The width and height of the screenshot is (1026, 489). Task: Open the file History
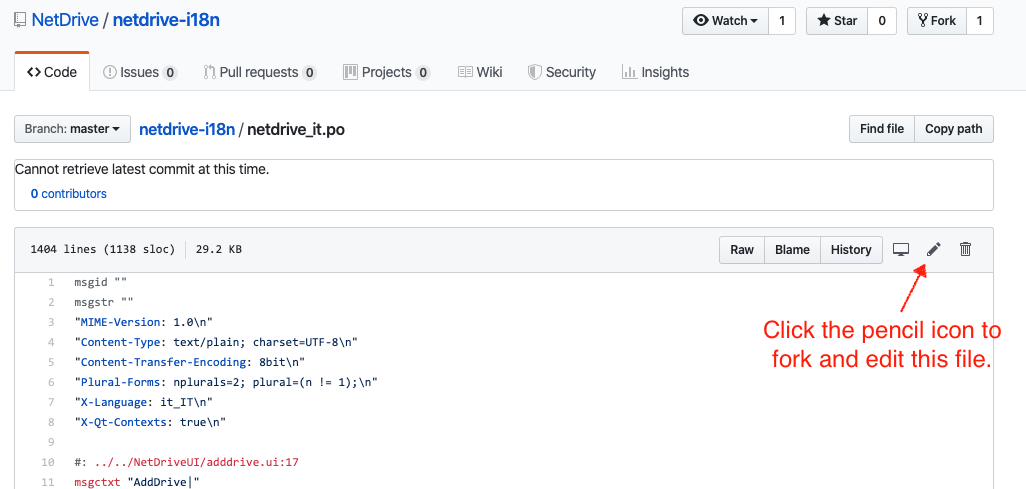[x=851, y=249]
